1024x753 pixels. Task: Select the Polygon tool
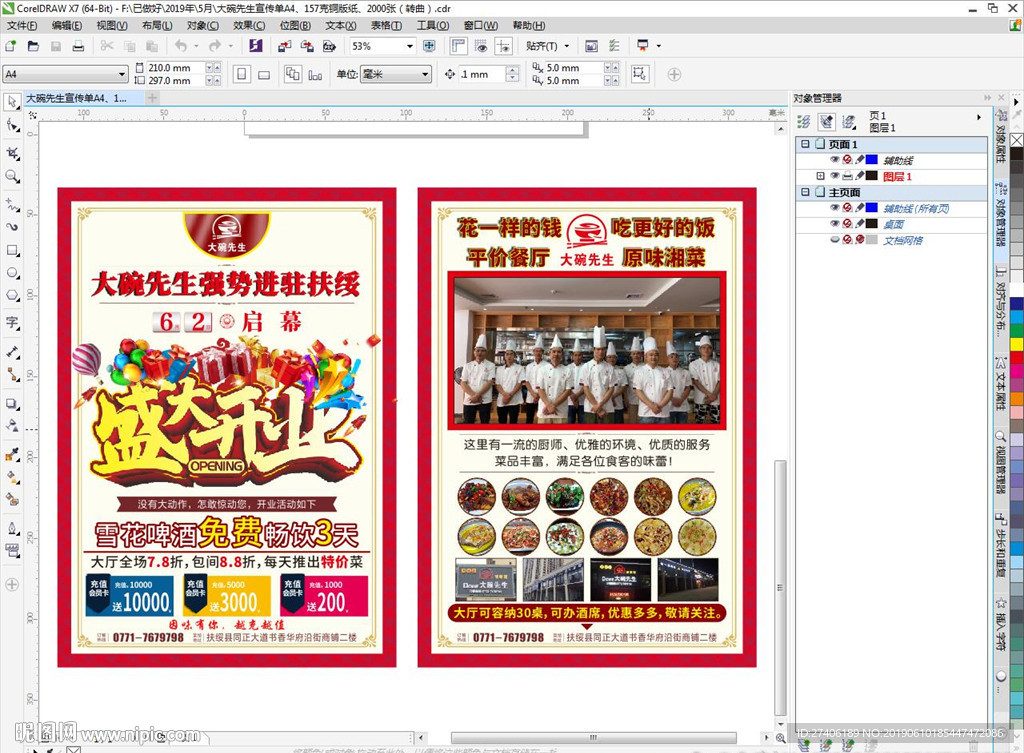point(12,296)
